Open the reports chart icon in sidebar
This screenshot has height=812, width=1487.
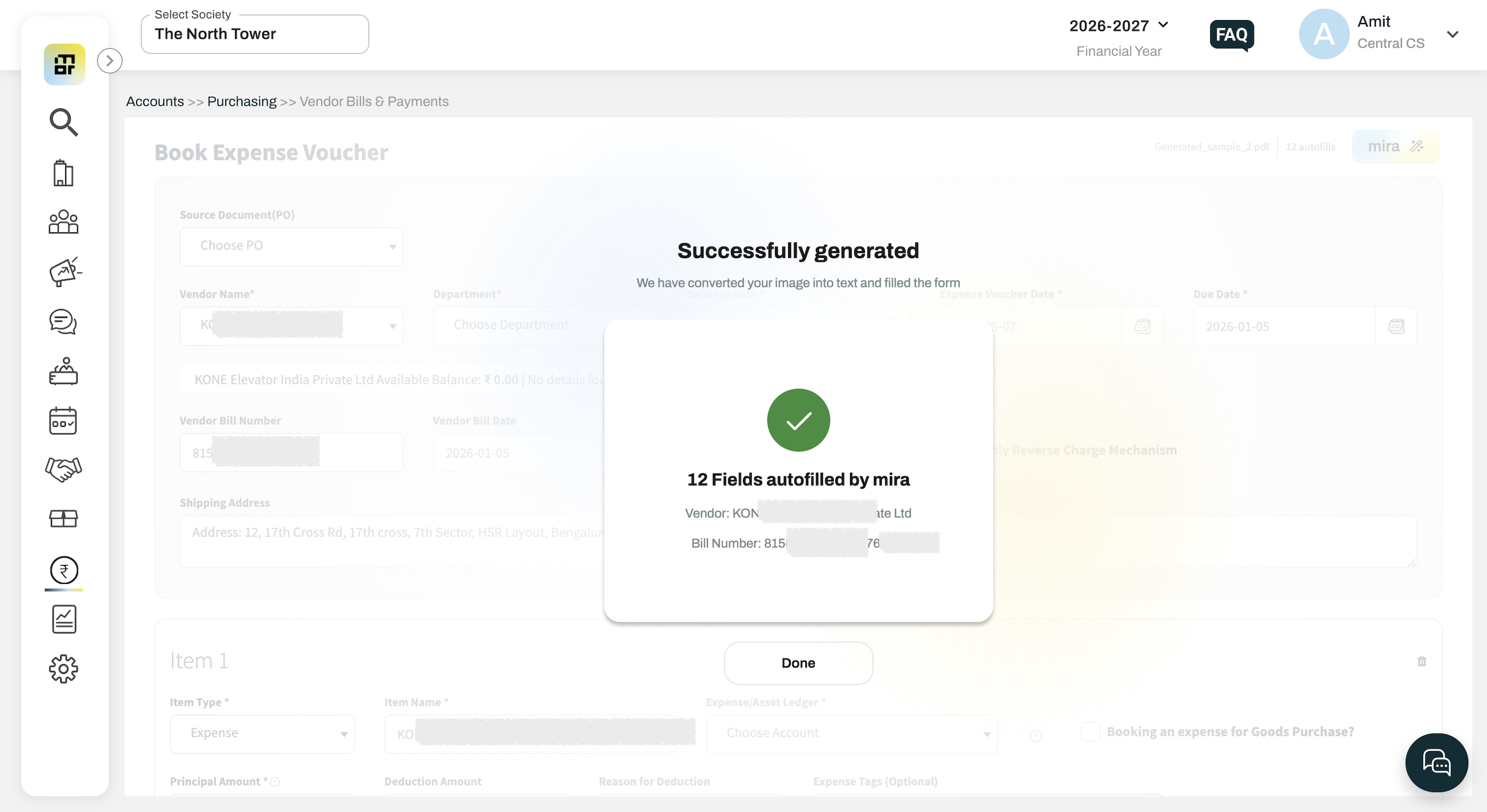[64, 619]
